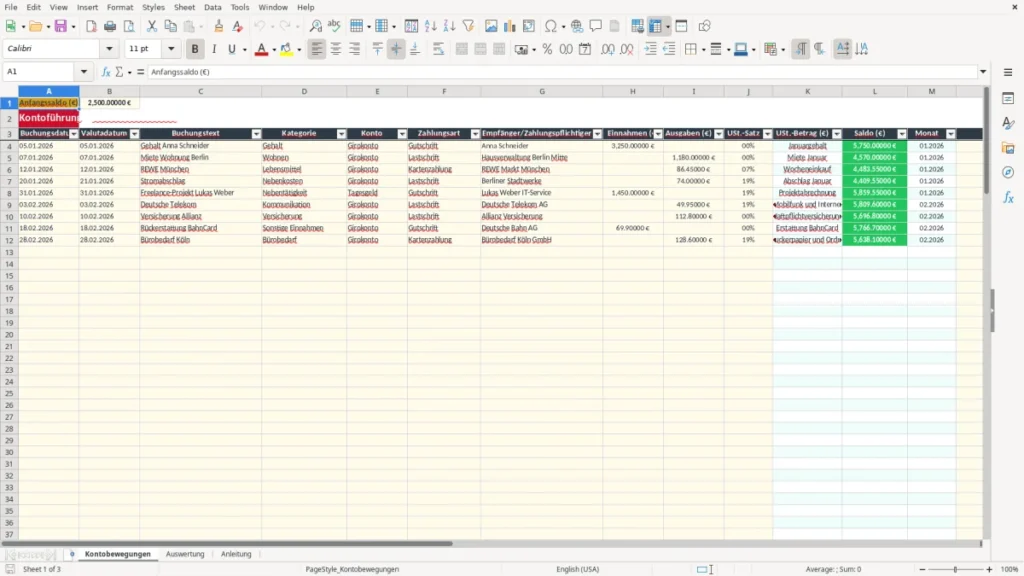Open the sidebar Styles panel
Image resolution: width=1024 pixels, height=576 pixels.
pos(1008,123)
